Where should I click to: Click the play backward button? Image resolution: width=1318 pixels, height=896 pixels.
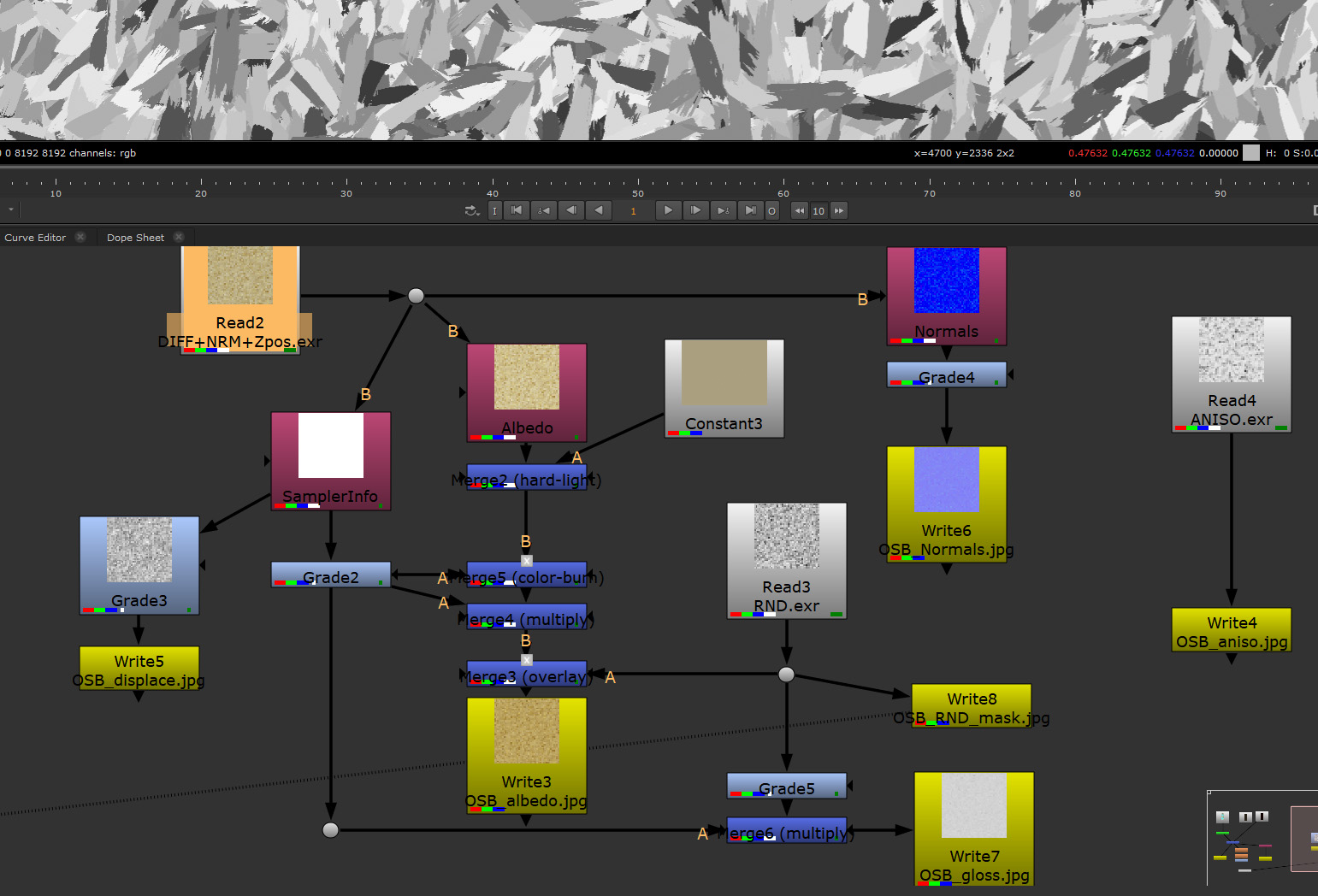point(599,210)
